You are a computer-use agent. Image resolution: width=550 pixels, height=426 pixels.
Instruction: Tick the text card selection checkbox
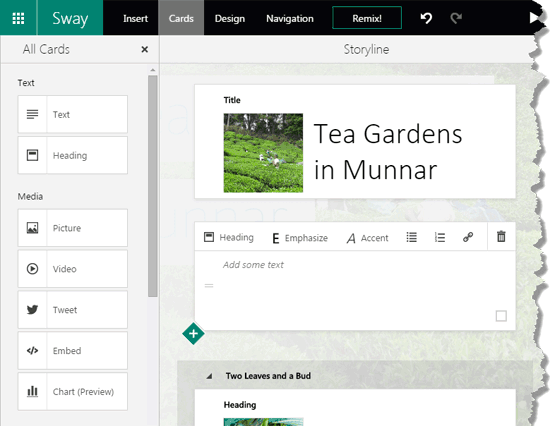pos(501,316)
